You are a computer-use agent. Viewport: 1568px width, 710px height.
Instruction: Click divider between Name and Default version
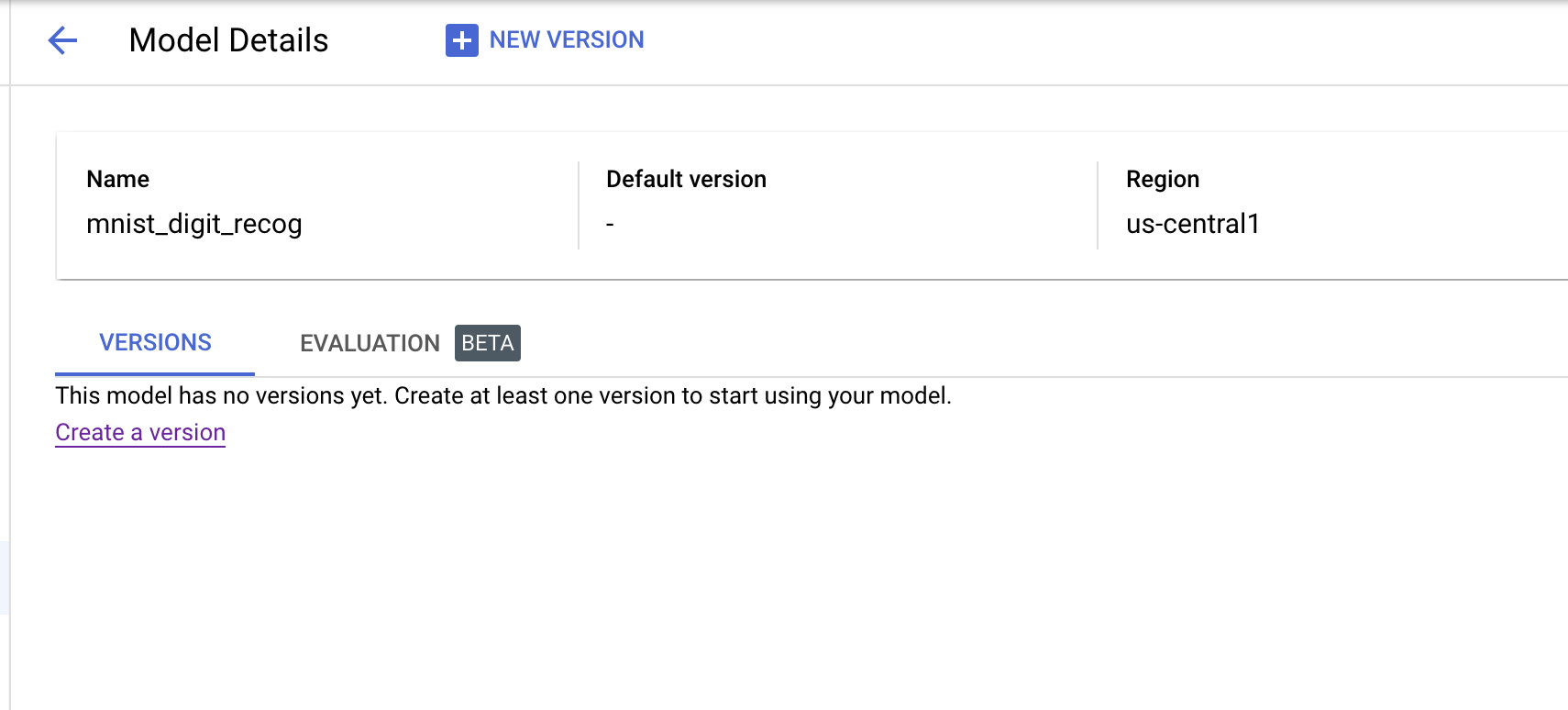click(x=579, y=205)
